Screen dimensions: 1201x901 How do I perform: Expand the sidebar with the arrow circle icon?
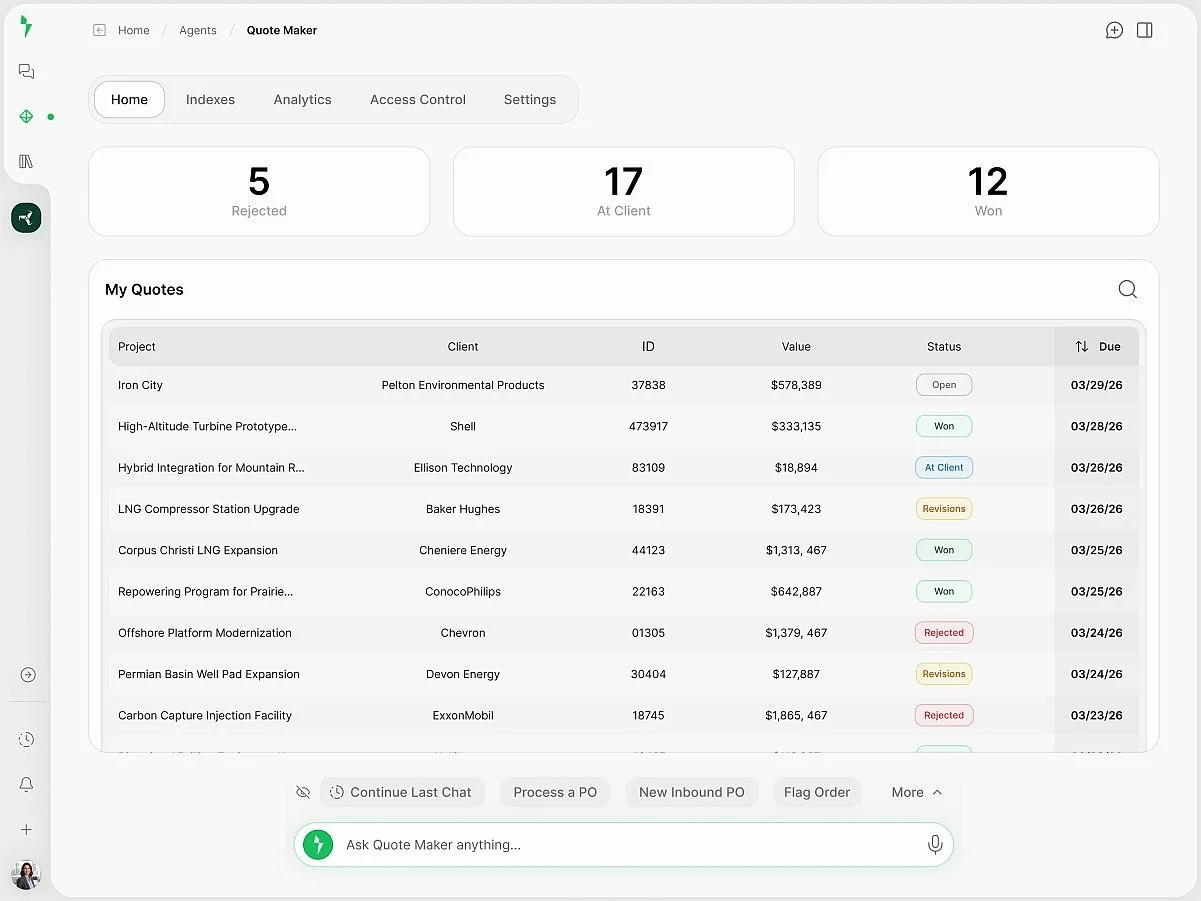(x=28, y=675)
